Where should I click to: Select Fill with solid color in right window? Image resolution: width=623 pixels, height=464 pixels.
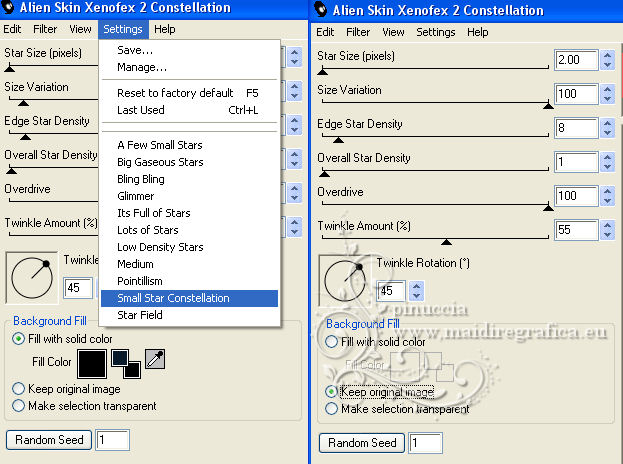(x=375, y=342)
